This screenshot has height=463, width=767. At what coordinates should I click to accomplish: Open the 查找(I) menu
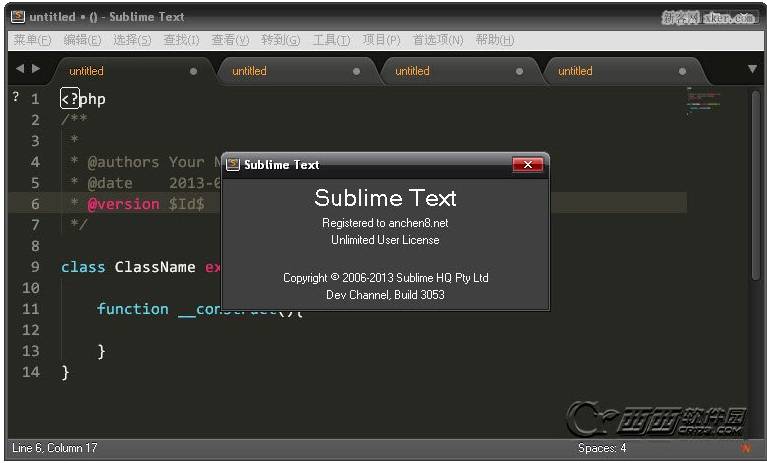181,40
